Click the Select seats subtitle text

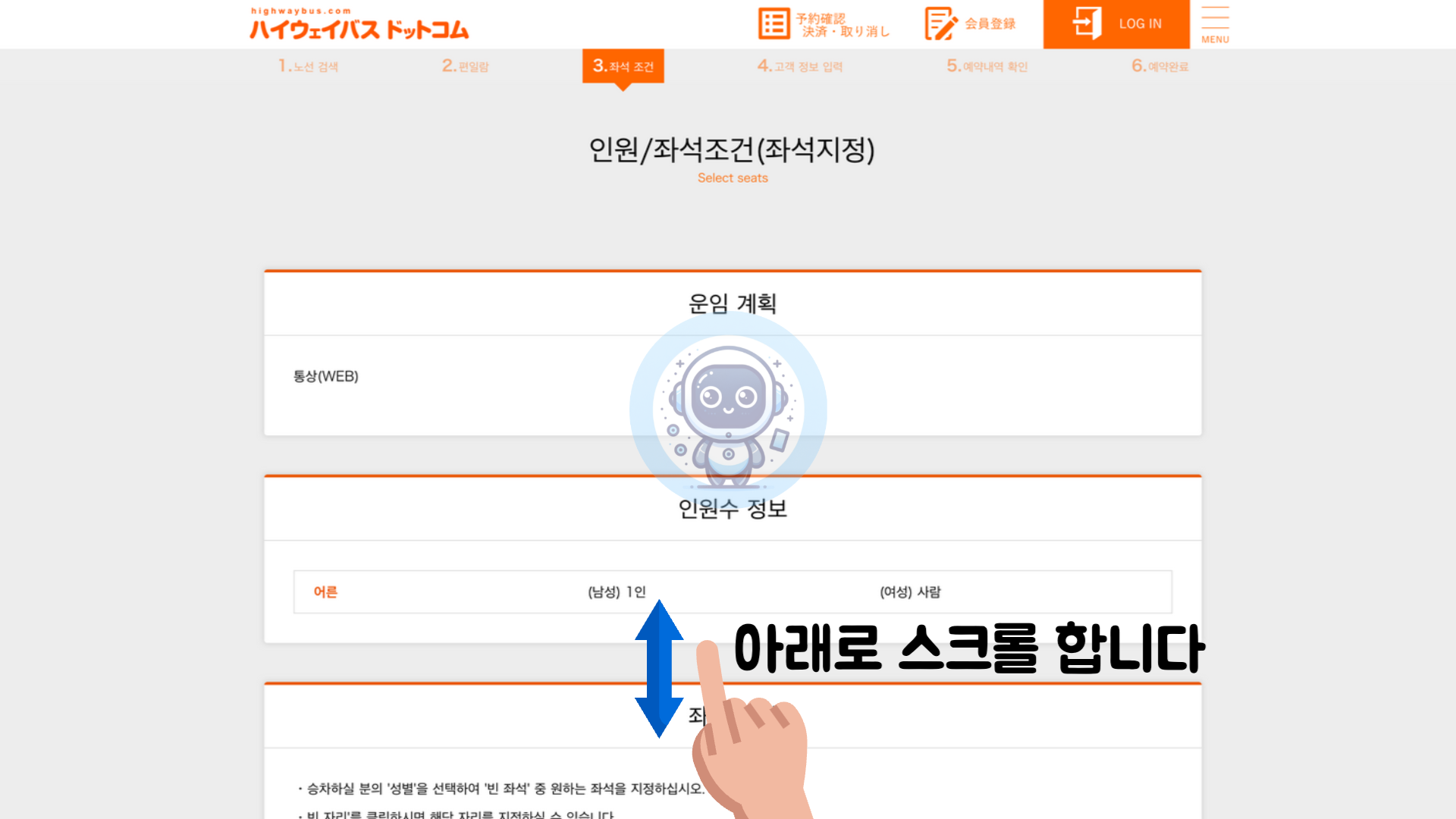click(x=733, y=177)
